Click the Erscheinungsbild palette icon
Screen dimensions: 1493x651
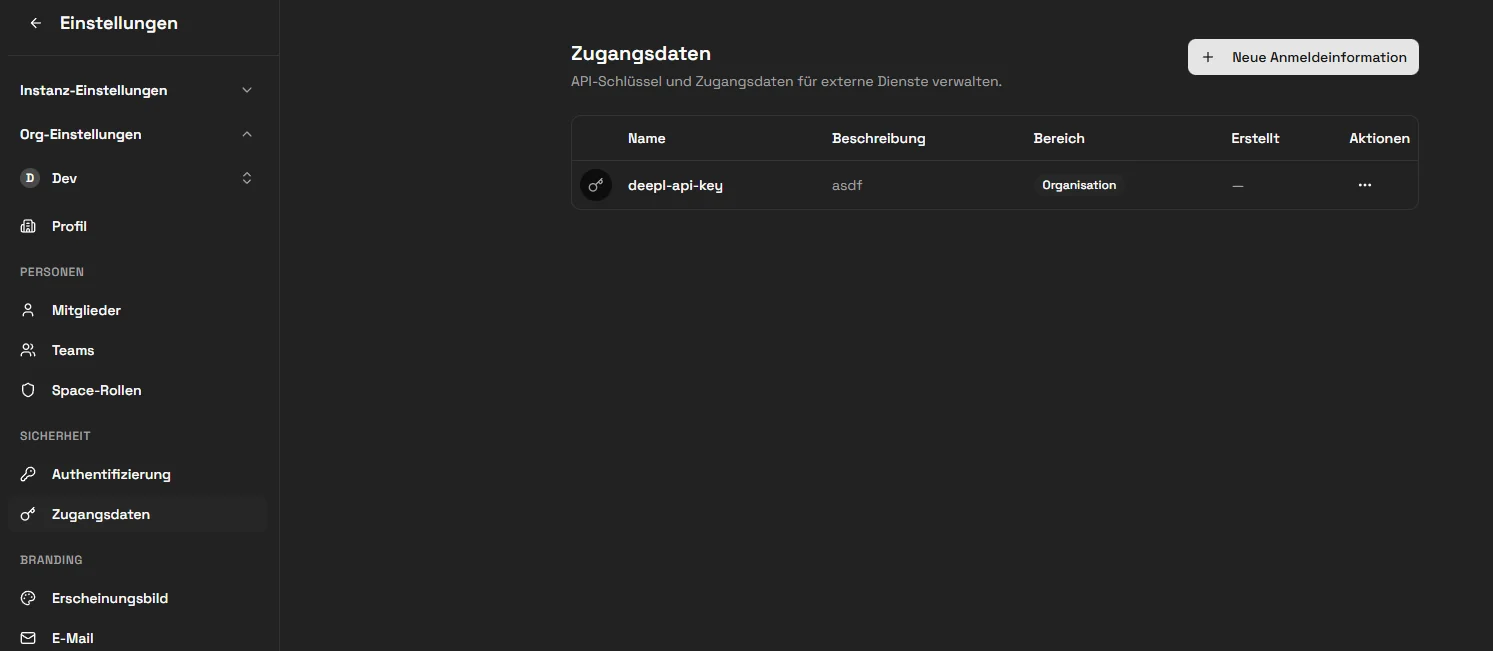pyautogui.click(x=28, y=598)
